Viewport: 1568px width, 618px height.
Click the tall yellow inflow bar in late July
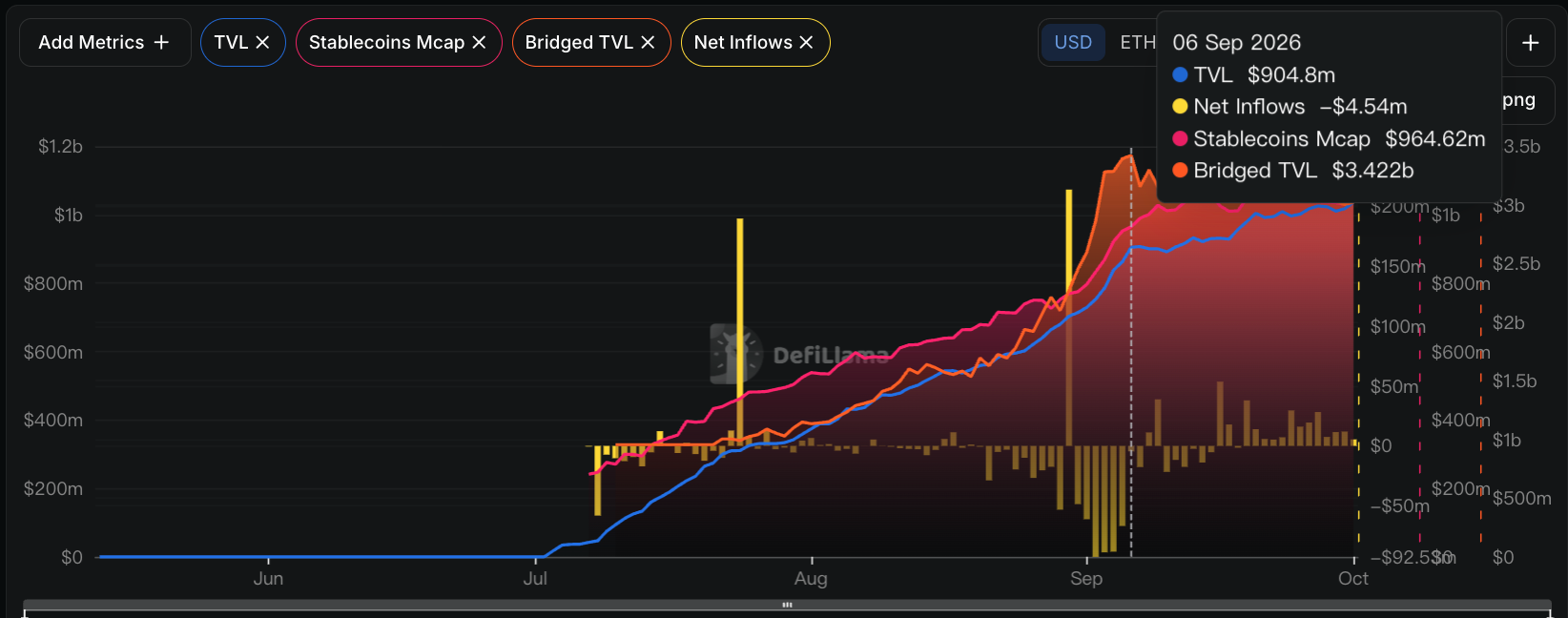[x=740, y=332]
